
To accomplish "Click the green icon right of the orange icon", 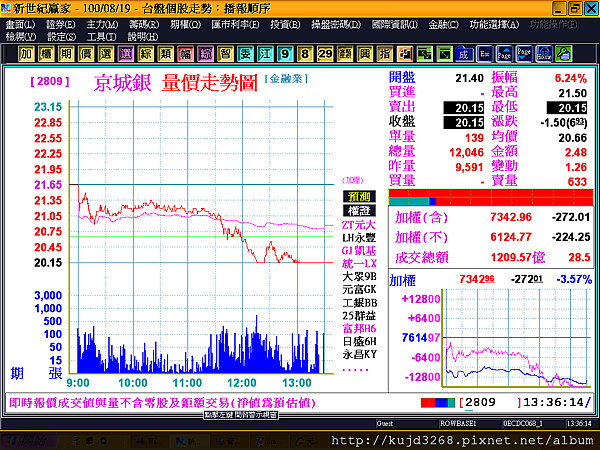I will coord(424,54).
